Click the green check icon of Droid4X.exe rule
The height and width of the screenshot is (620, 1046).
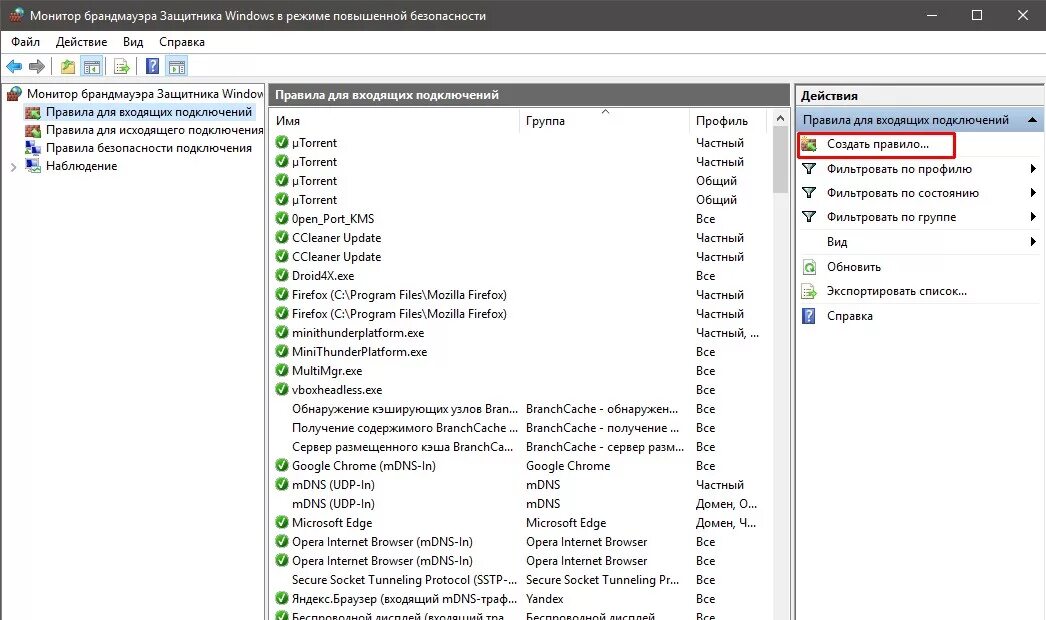(282, 275)
